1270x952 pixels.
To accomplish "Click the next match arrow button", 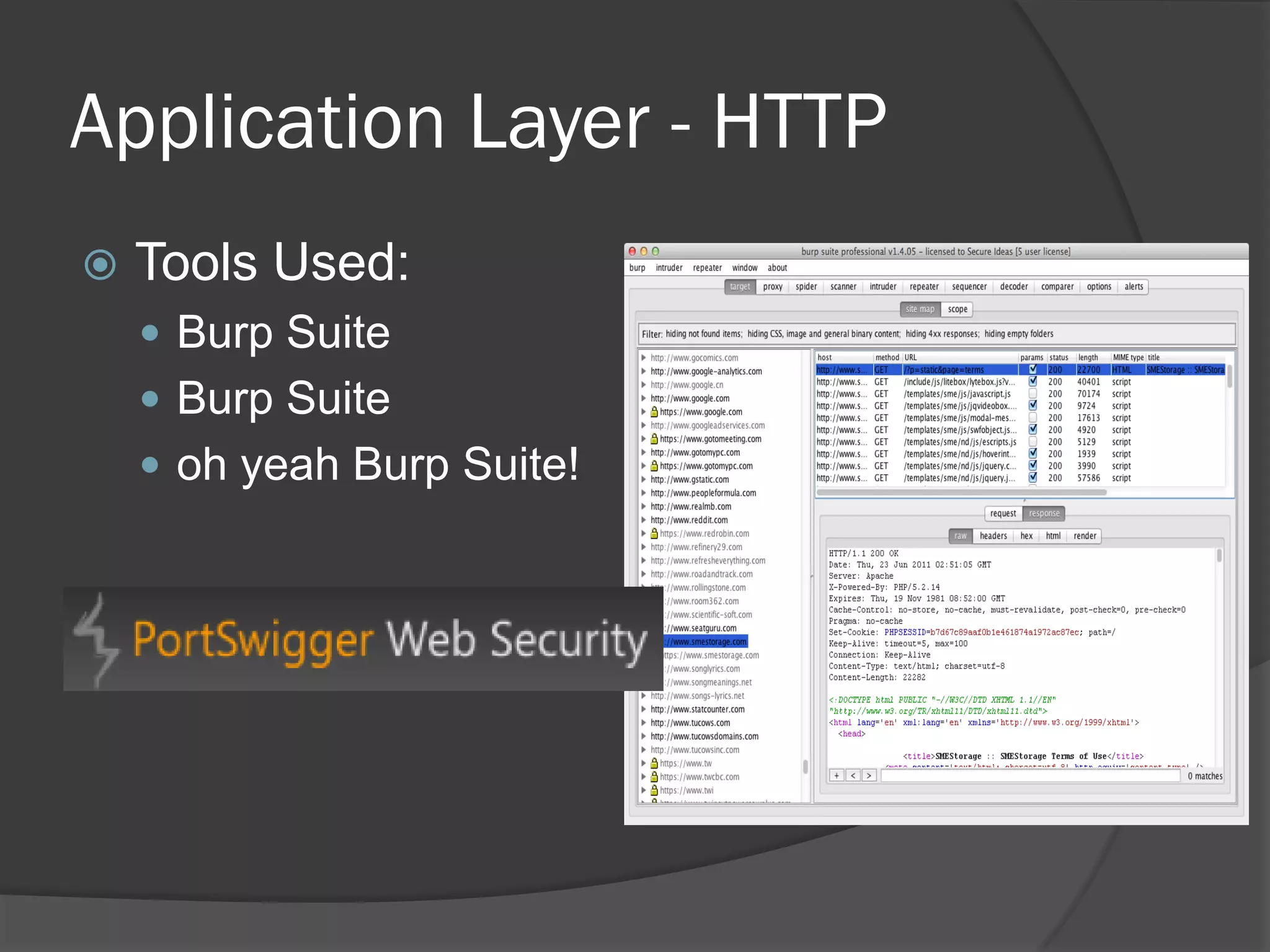I will 869,775.
